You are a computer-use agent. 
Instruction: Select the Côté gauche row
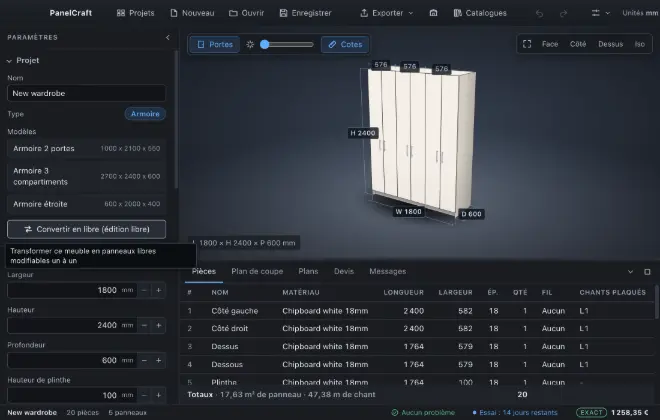coord(417,311)
